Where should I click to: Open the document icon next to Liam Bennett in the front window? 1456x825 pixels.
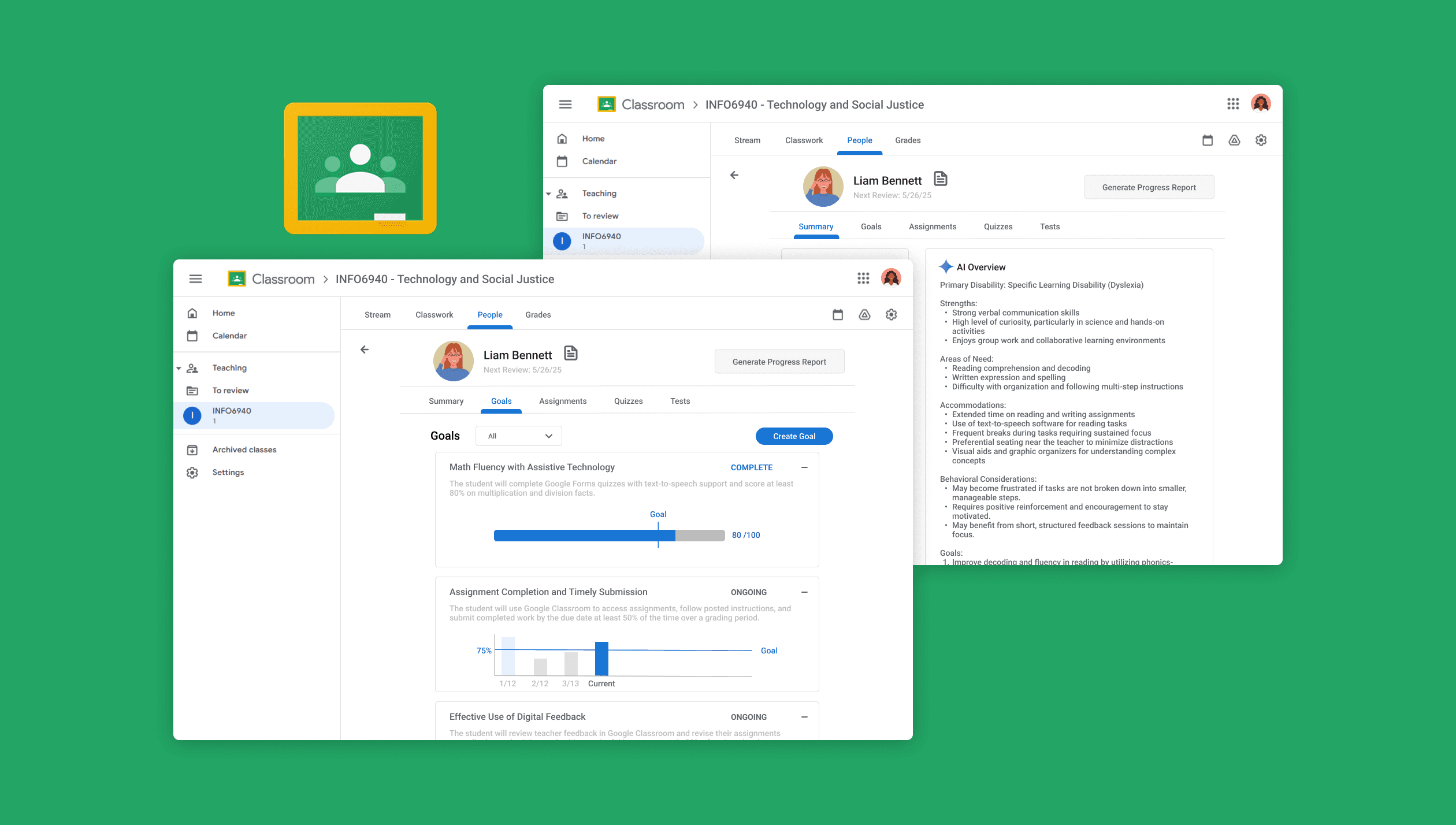(571, 353)
